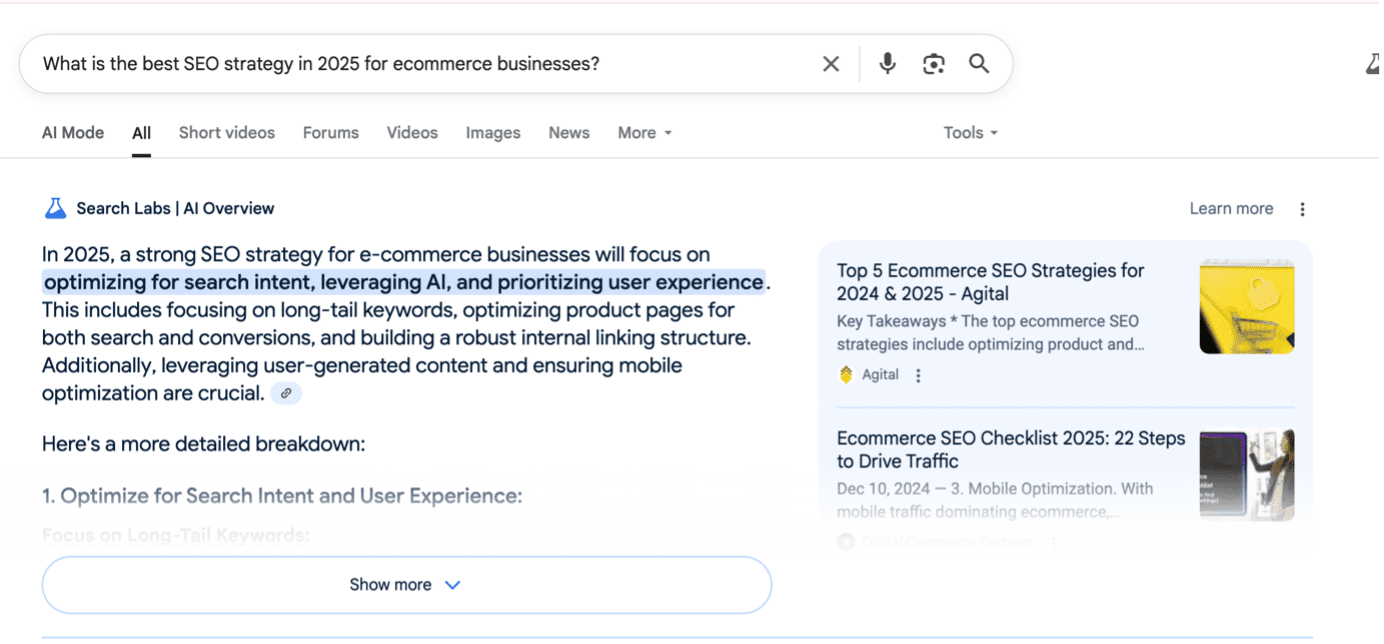
Task: Expand the AI Overview with Show more
Action: tap(406, 585)
